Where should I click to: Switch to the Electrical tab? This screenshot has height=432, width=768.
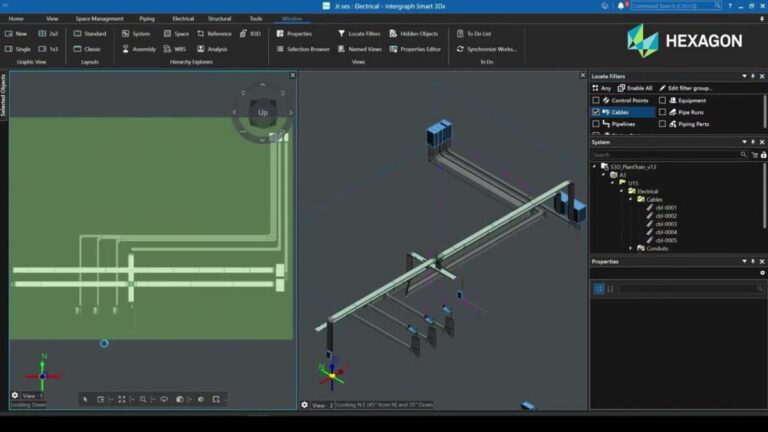tap(183, 19)
